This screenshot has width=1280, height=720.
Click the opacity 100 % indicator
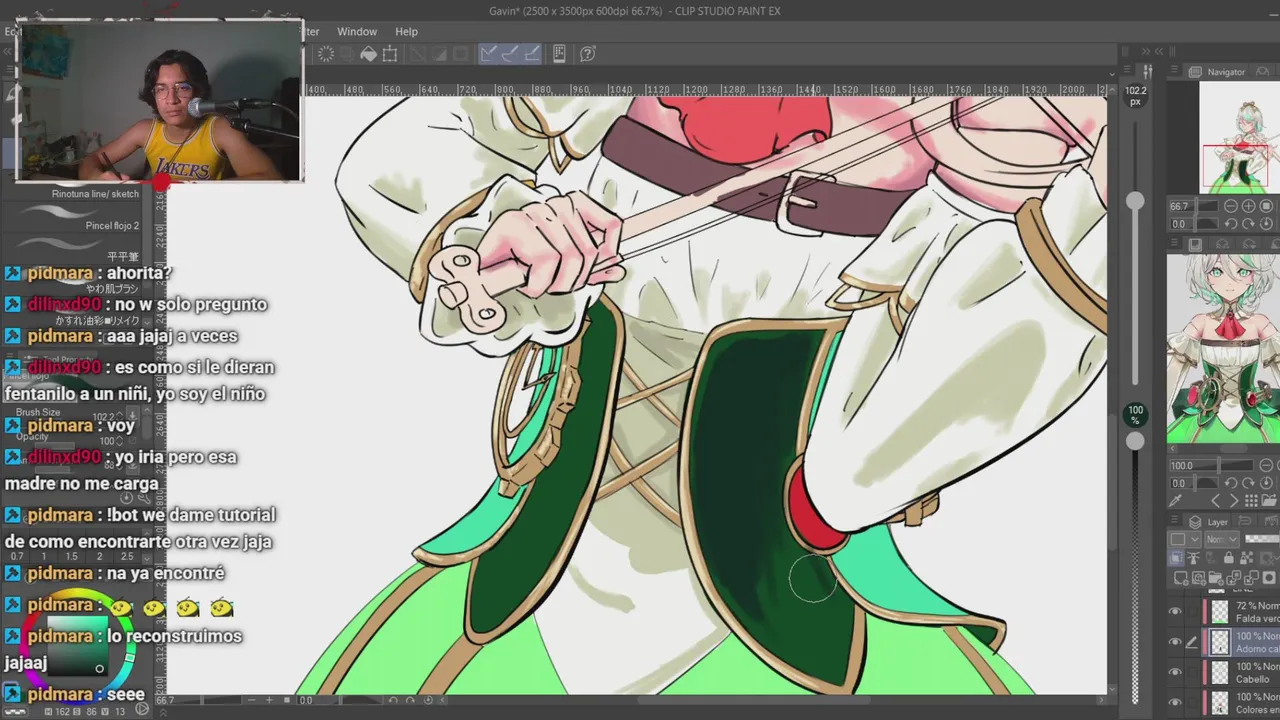[x=1135, y=415]
